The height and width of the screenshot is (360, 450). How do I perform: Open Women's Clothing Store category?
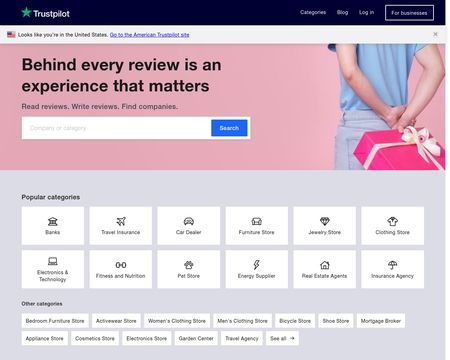(177, 321)
